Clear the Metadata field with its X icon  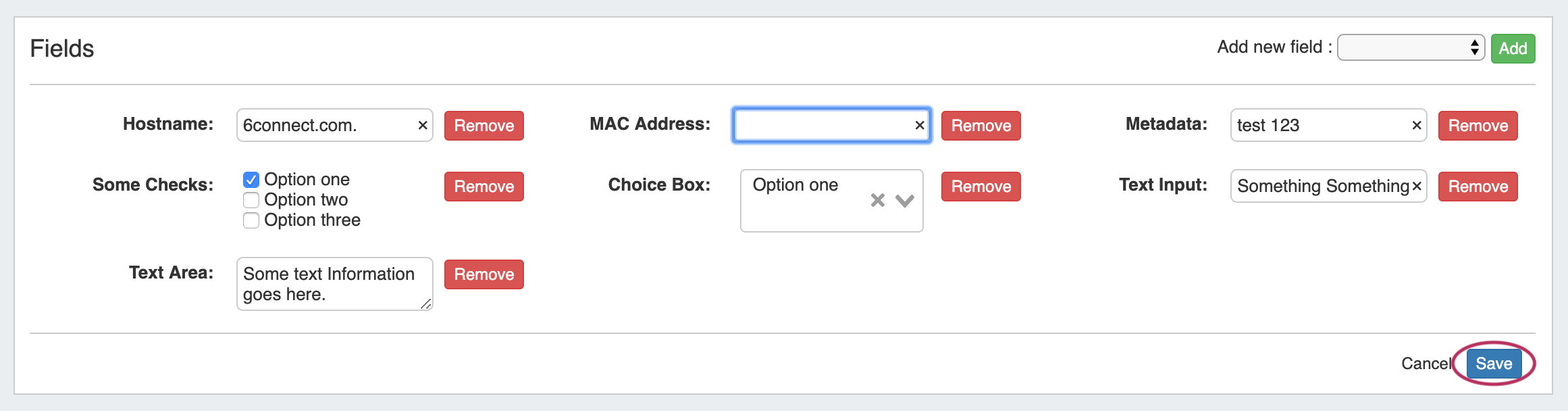tap(1417, 126)
